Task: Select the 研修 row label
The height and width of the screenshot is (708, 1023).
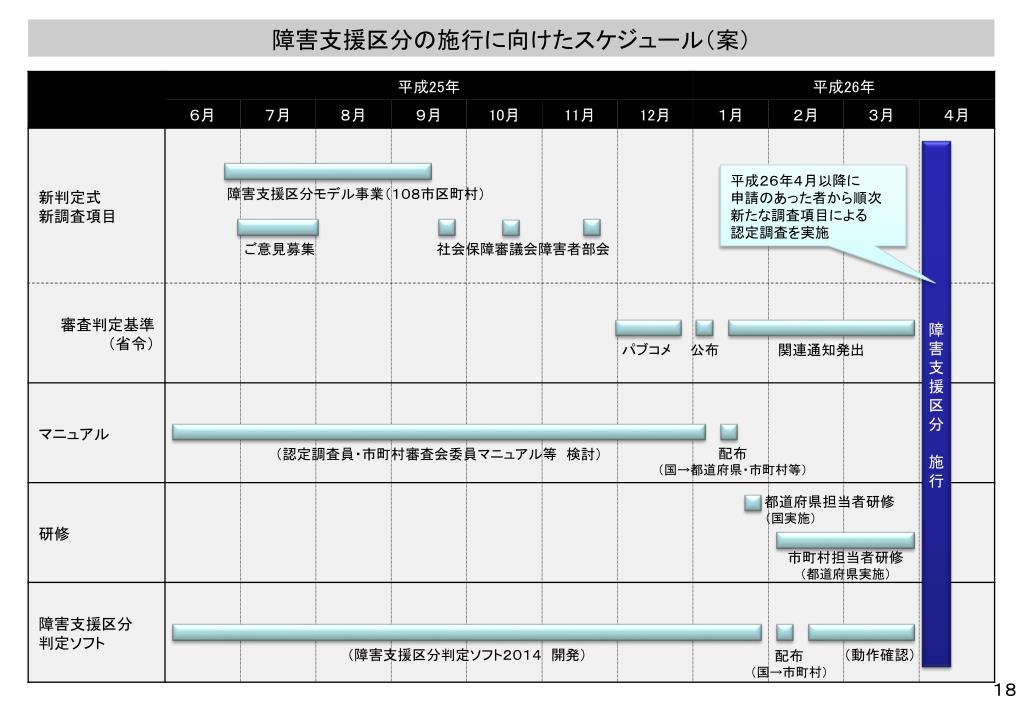Action: 54,534
